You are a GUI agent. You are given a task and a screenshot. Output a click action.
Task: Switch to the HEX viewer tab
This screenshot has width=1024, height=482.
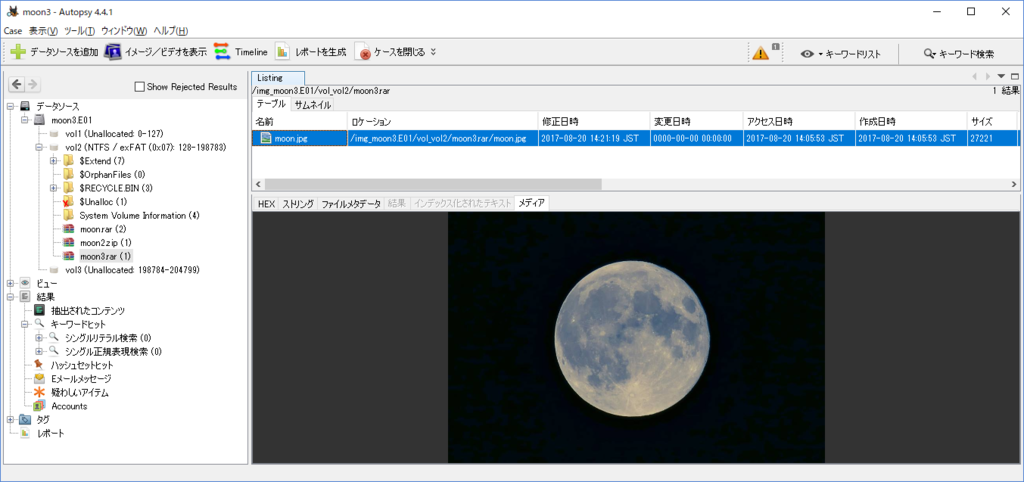(x=266, y=204)
